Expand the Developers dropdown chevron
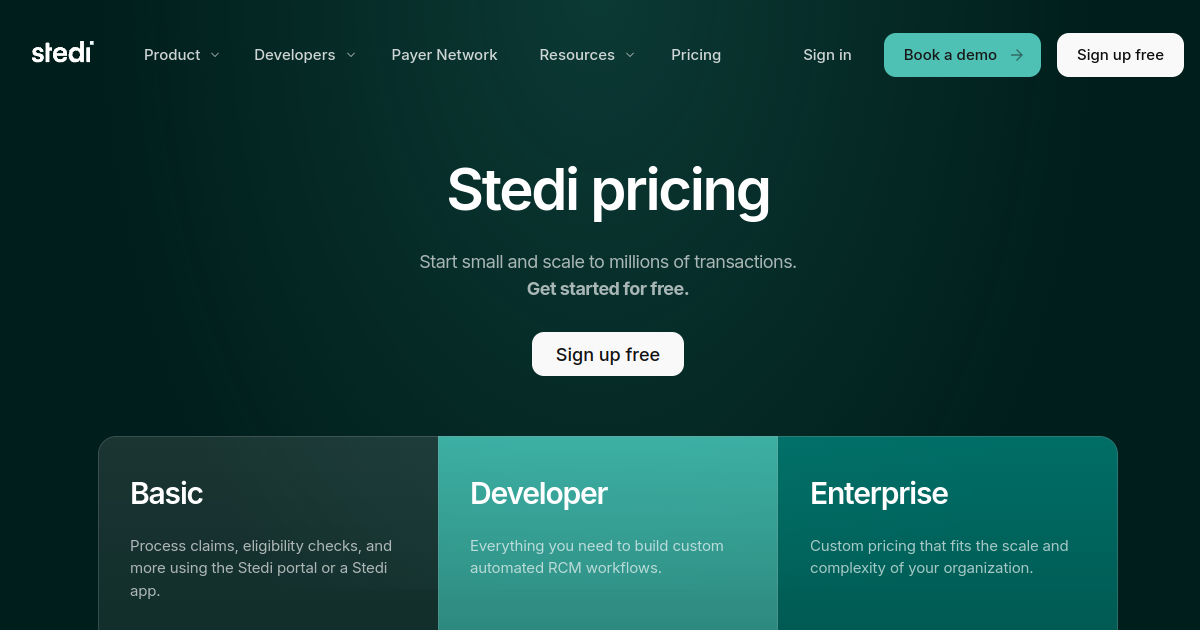Viewport: 1200px width, 630px height. pos(351,55)
